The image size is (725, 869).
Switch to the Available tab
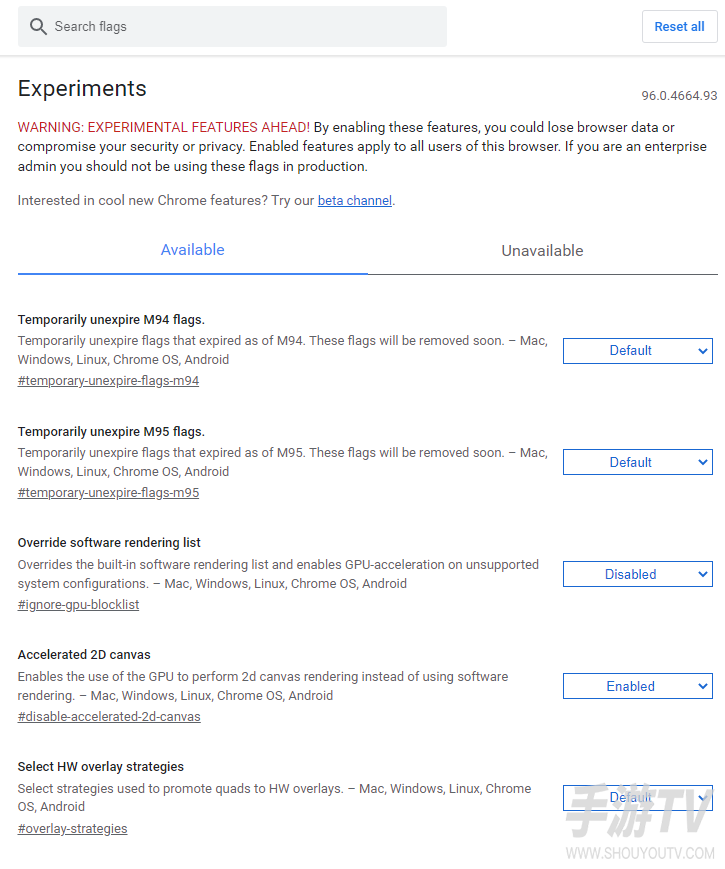[192, 250]
